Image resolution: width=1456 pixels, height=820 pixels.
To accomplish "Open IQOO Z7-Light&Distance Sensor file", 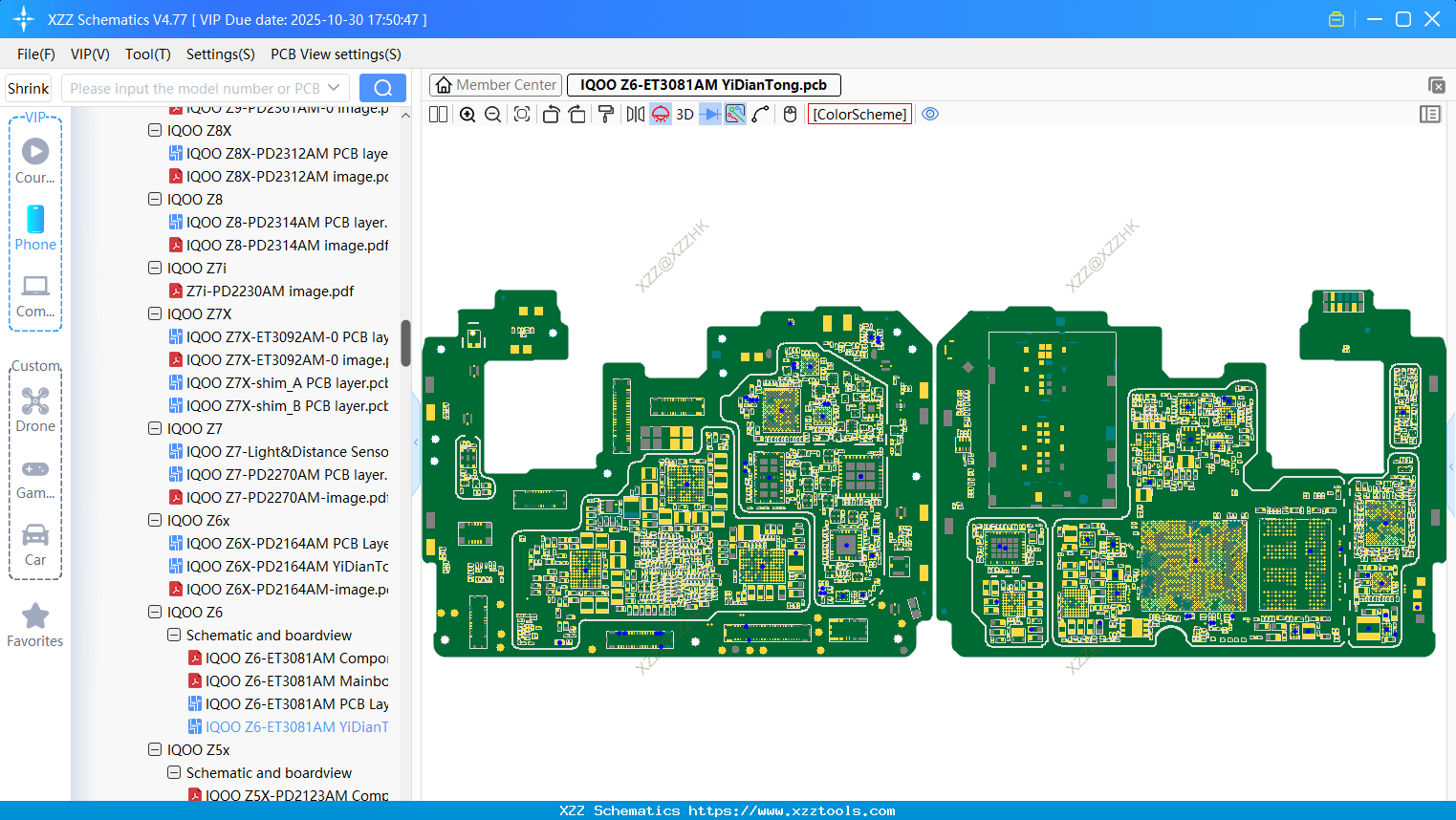I will [x=278, y=451].
